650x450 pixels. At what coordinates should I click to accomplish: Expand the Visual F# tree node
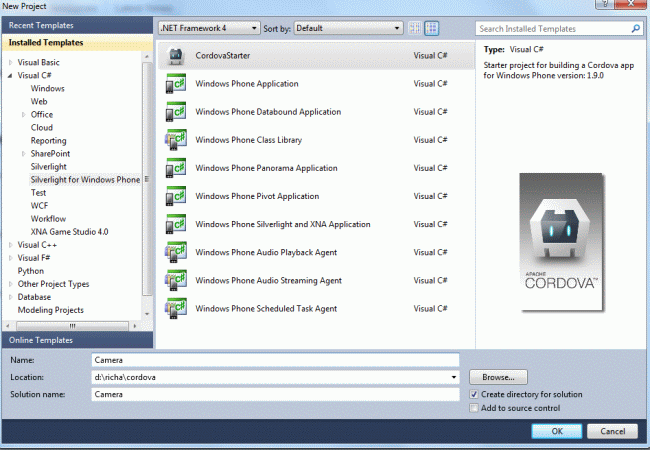pyautogui.click(x=11, y=258)
